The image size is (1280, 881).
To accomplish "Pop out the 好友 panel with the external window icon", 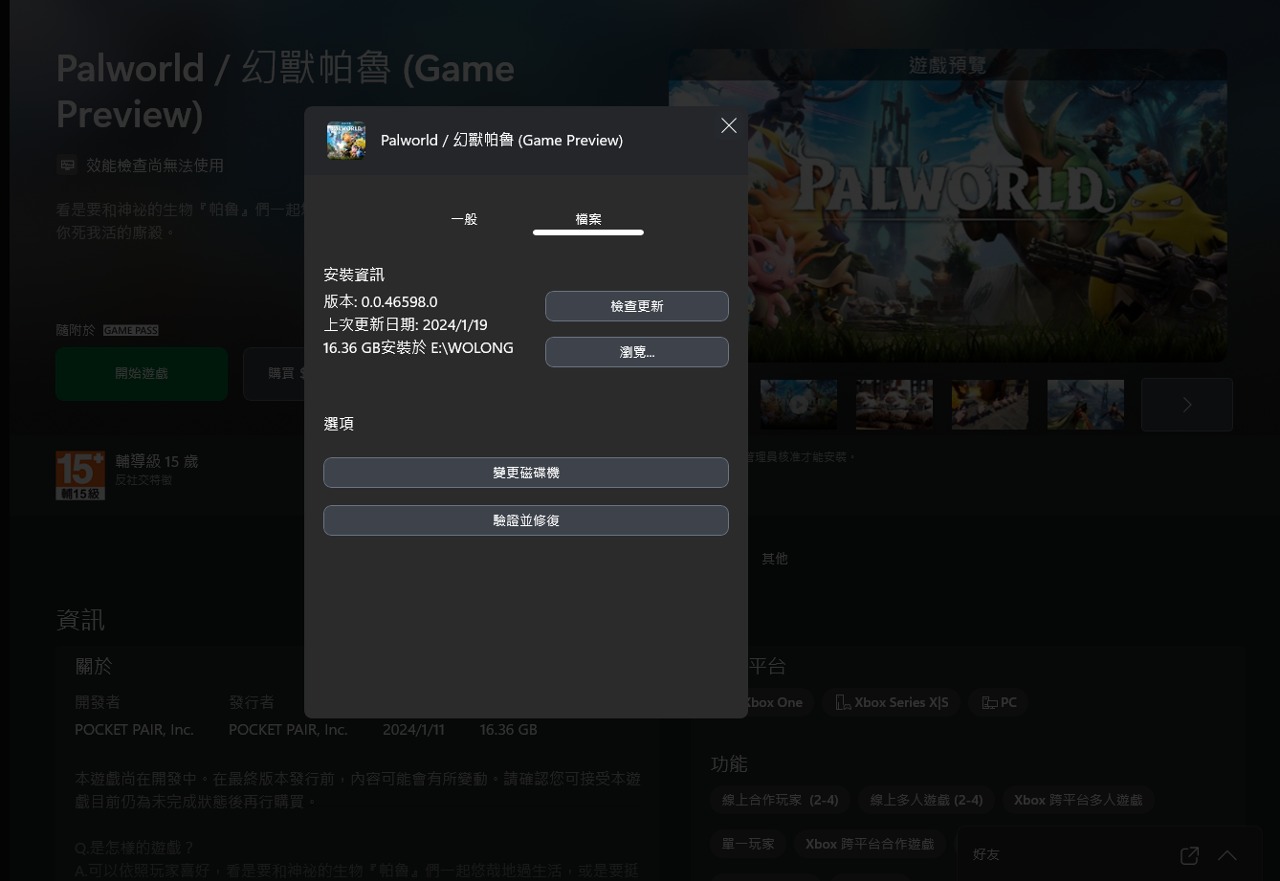I will [x=1189, y=855].
